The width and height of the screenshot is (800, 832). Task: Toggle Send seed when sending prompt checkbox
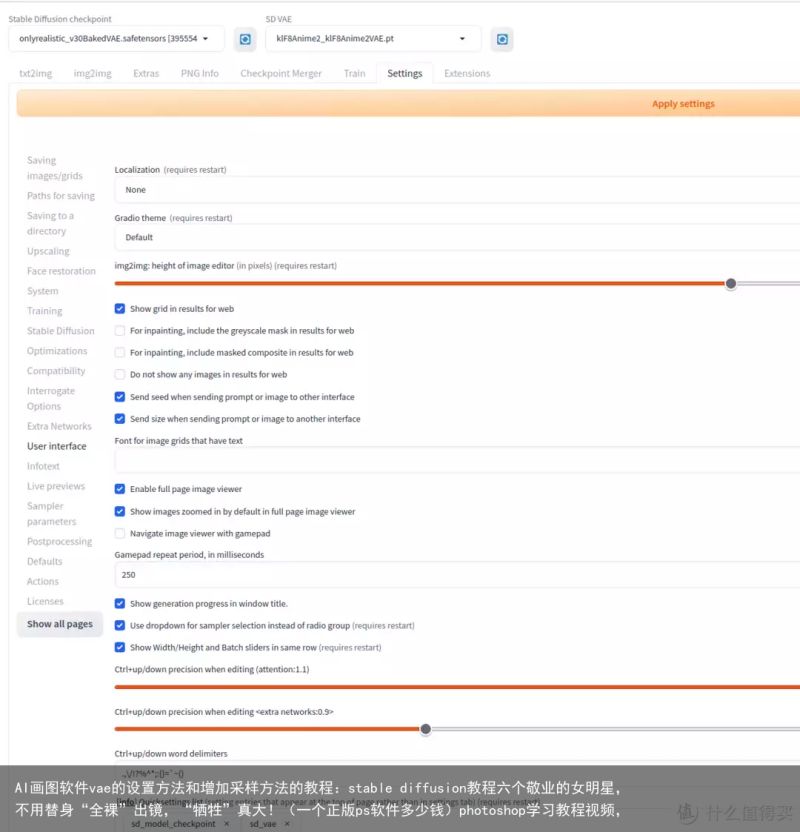click(120, 397)
